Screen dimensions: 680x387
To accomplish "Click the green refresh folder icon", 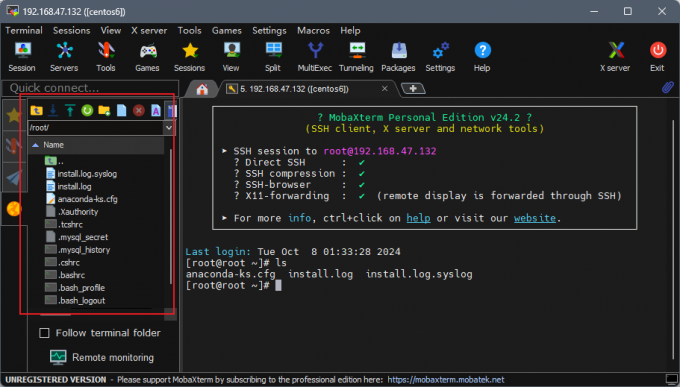I will click(x=87, y=111).
